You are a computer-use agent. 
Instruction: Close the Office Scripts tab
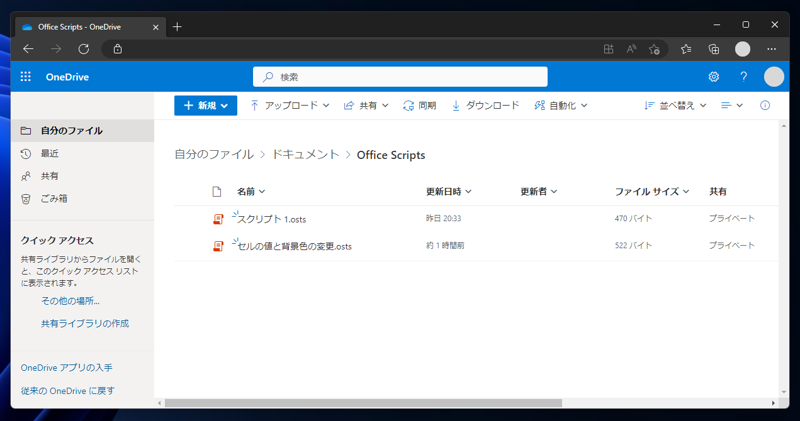[156, 27]
